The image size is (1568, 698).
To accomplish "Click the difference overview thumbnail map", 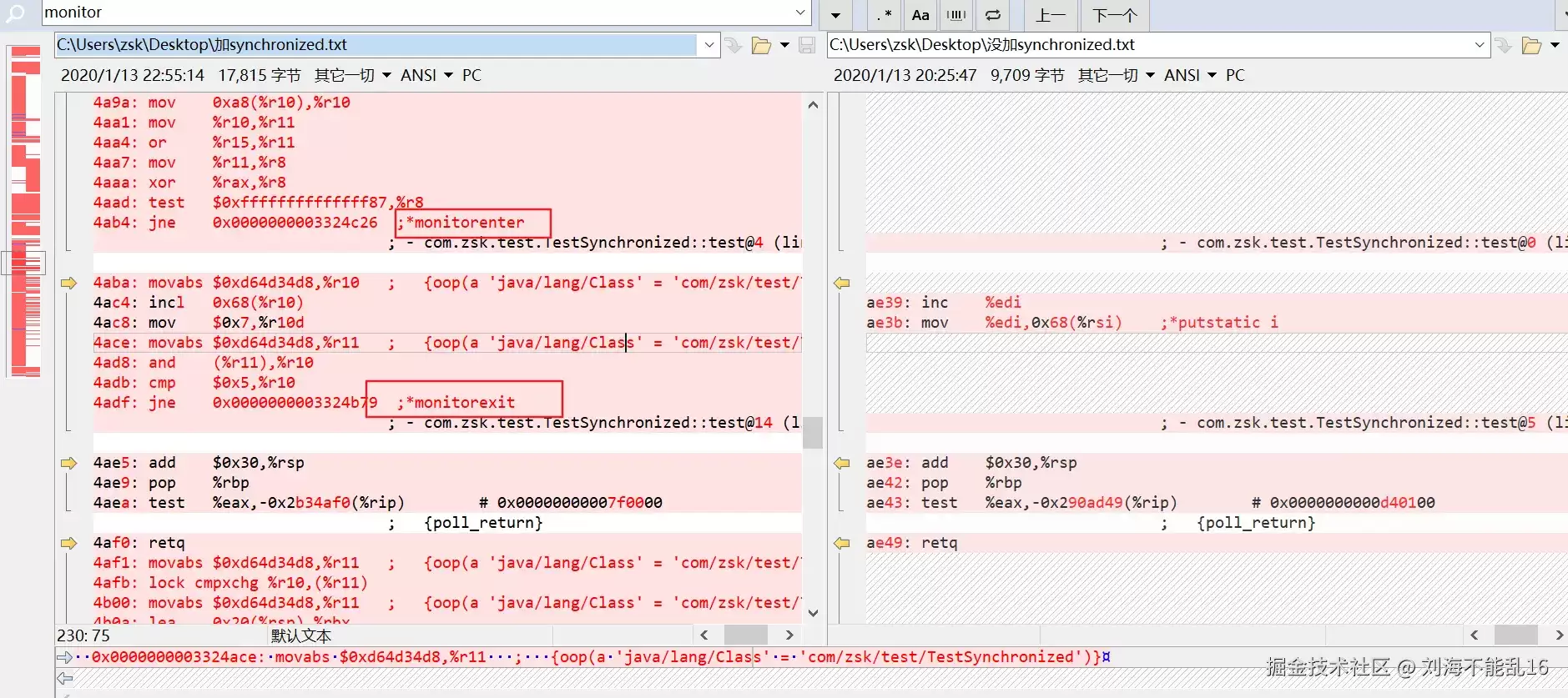I will point(25,211).
